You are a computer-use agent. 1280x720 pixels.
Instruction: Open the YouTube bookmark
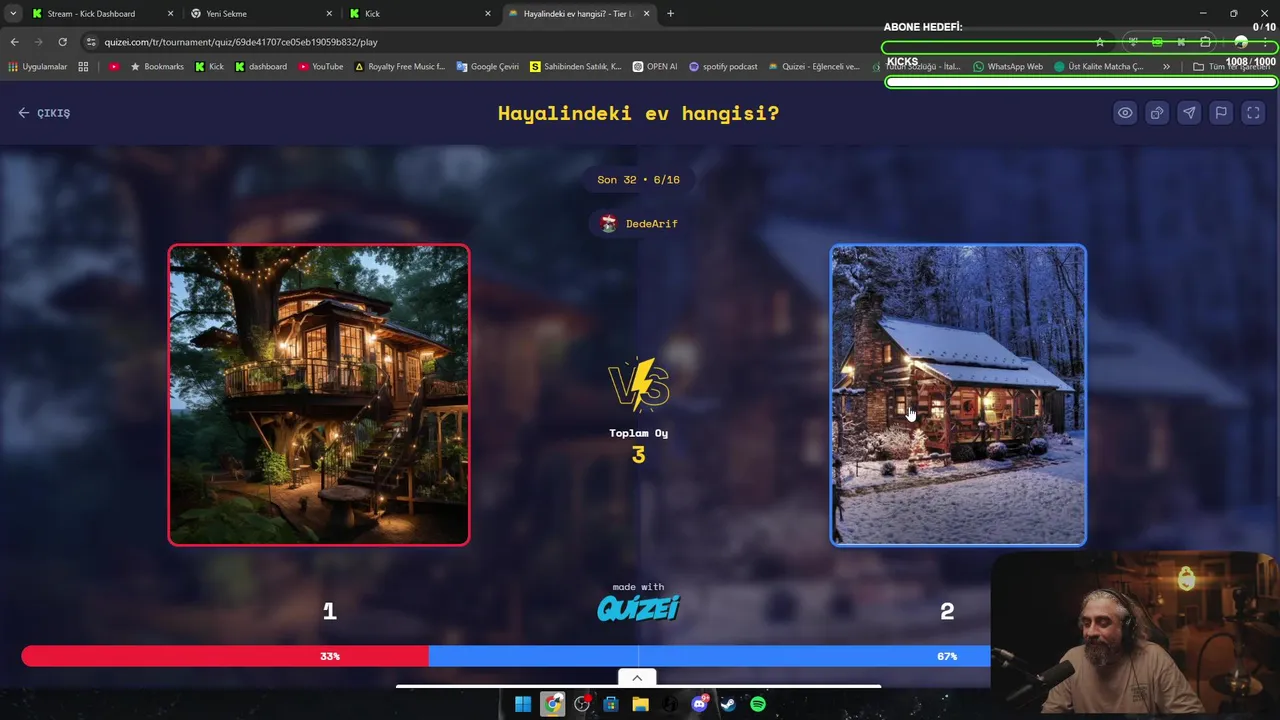[320, 67]
